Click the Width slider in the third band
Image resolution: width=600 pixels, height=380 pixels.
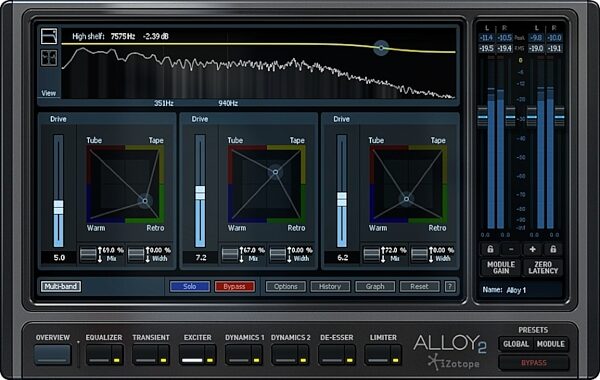tap(419, 254)
